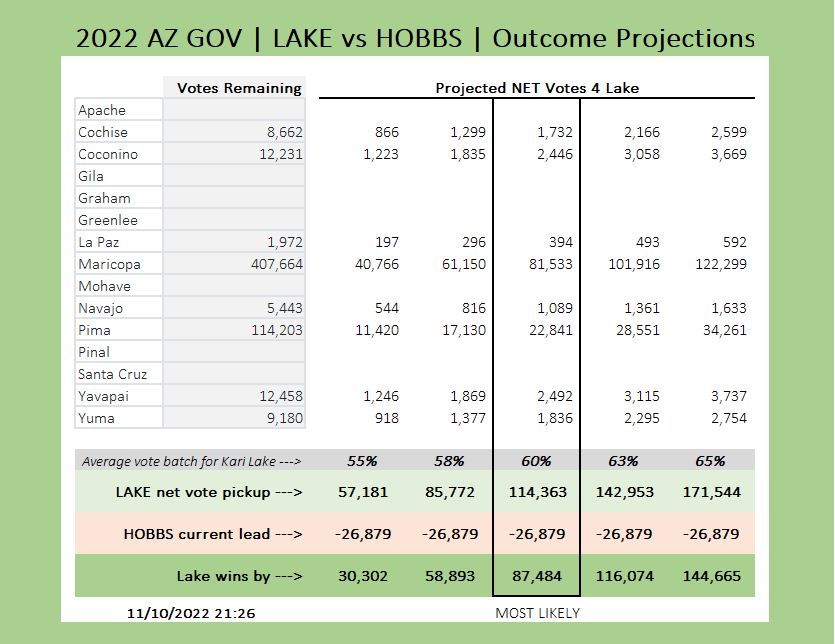Click the Cochise projection value 1,732
The width and height of the screenshot is (835, 644).
click(x=555, y=132)
